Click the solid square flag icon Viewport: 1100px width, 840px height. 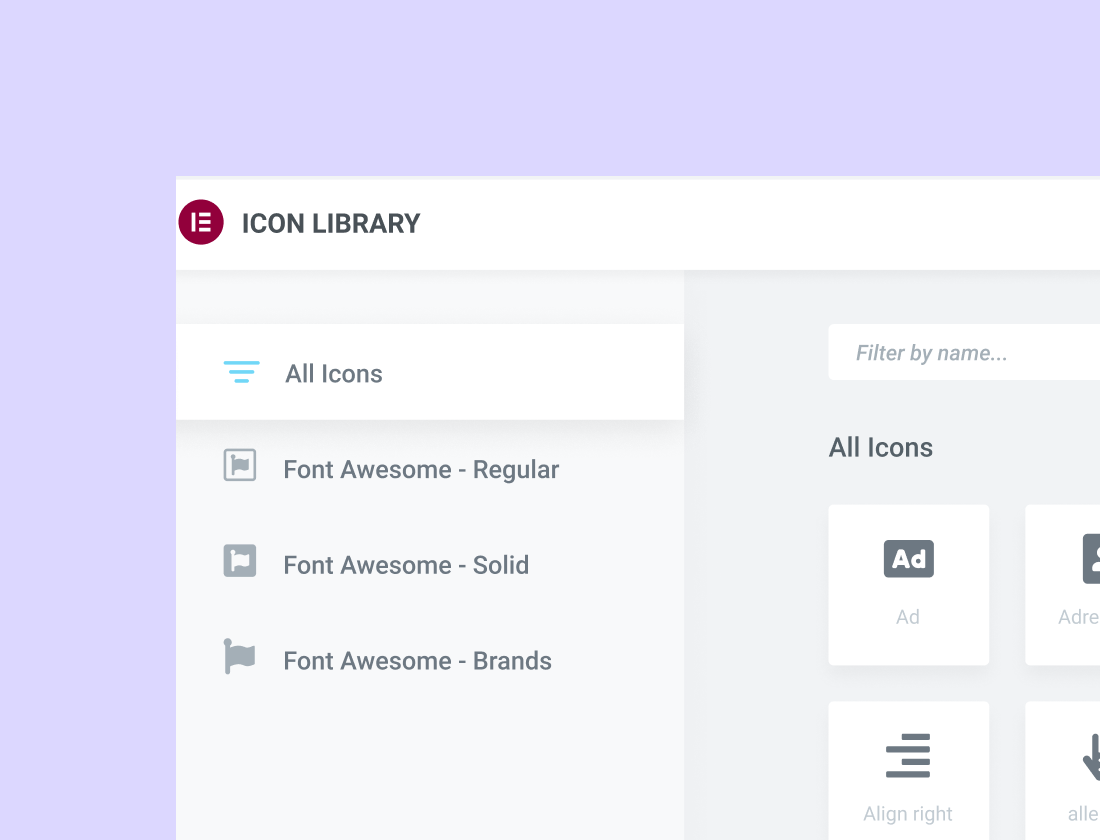click(240, 561)
